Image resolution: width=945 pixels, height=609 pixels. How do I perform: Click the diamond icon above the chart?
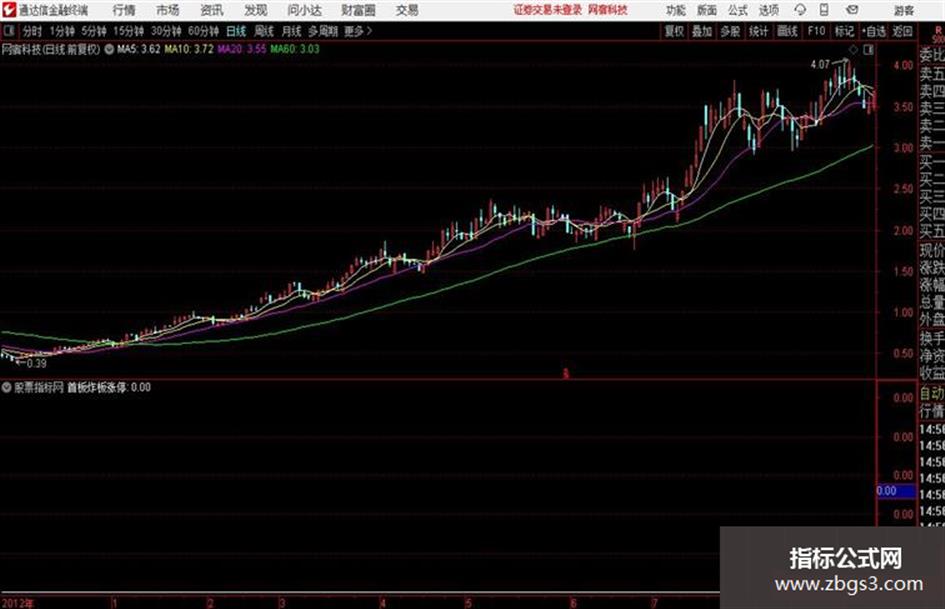(853, 50)
